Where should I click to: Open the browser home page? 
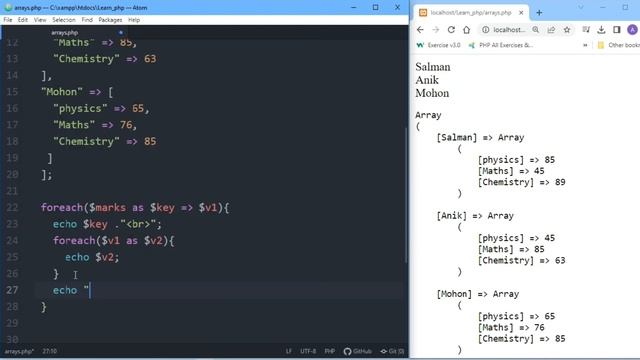click(x=467, y=30)
